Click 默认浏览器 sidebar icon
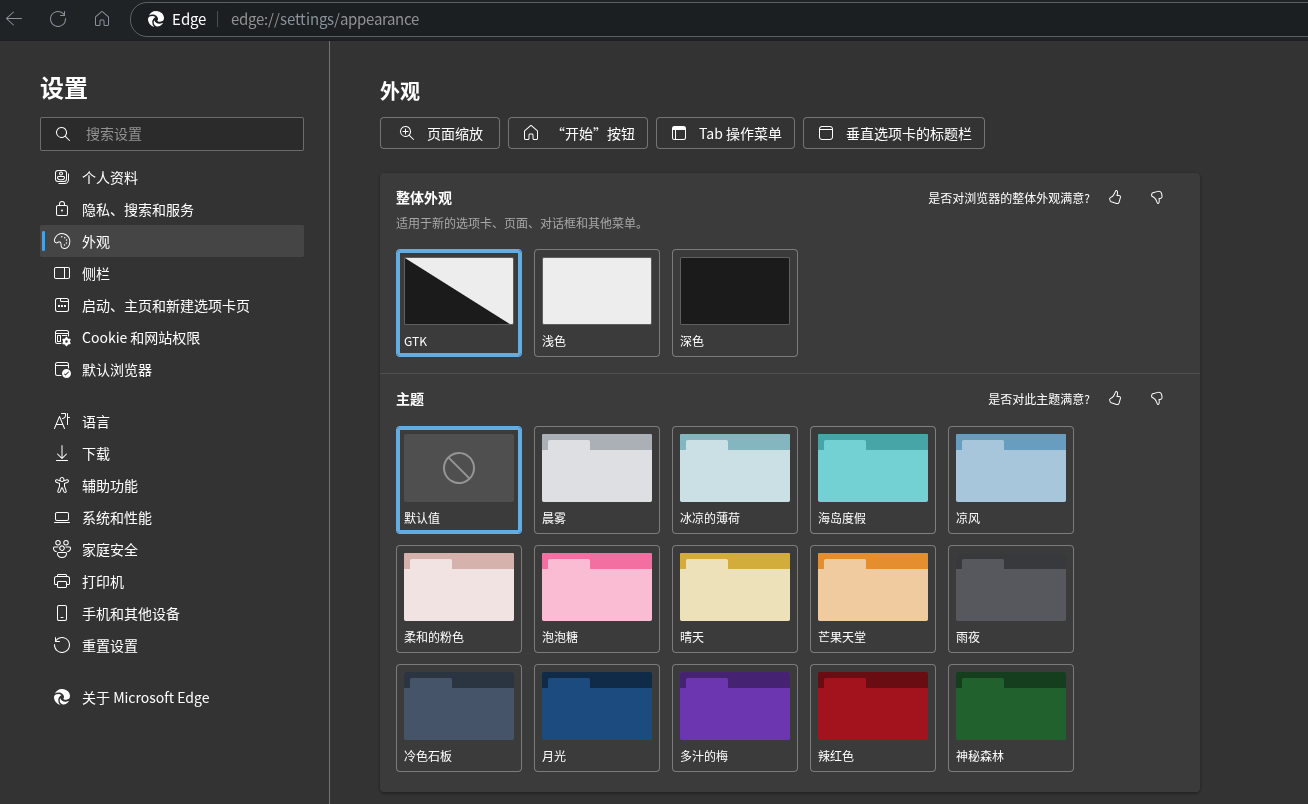The image size is (1308, 804). [62, 370]
